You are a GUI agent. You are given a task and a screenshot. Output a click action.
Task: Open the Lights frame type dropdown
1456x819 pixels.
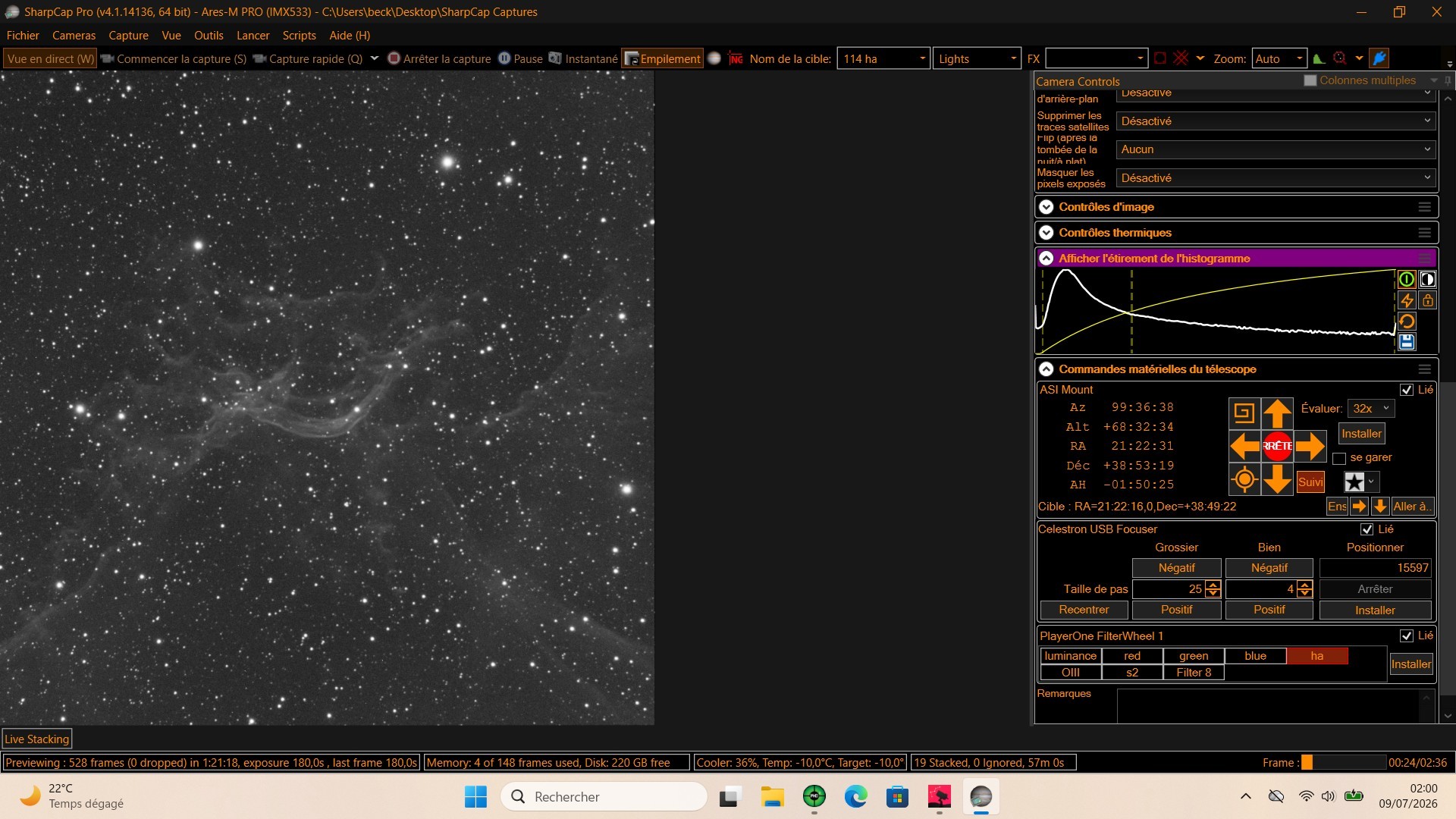click(x=977, y=58)
